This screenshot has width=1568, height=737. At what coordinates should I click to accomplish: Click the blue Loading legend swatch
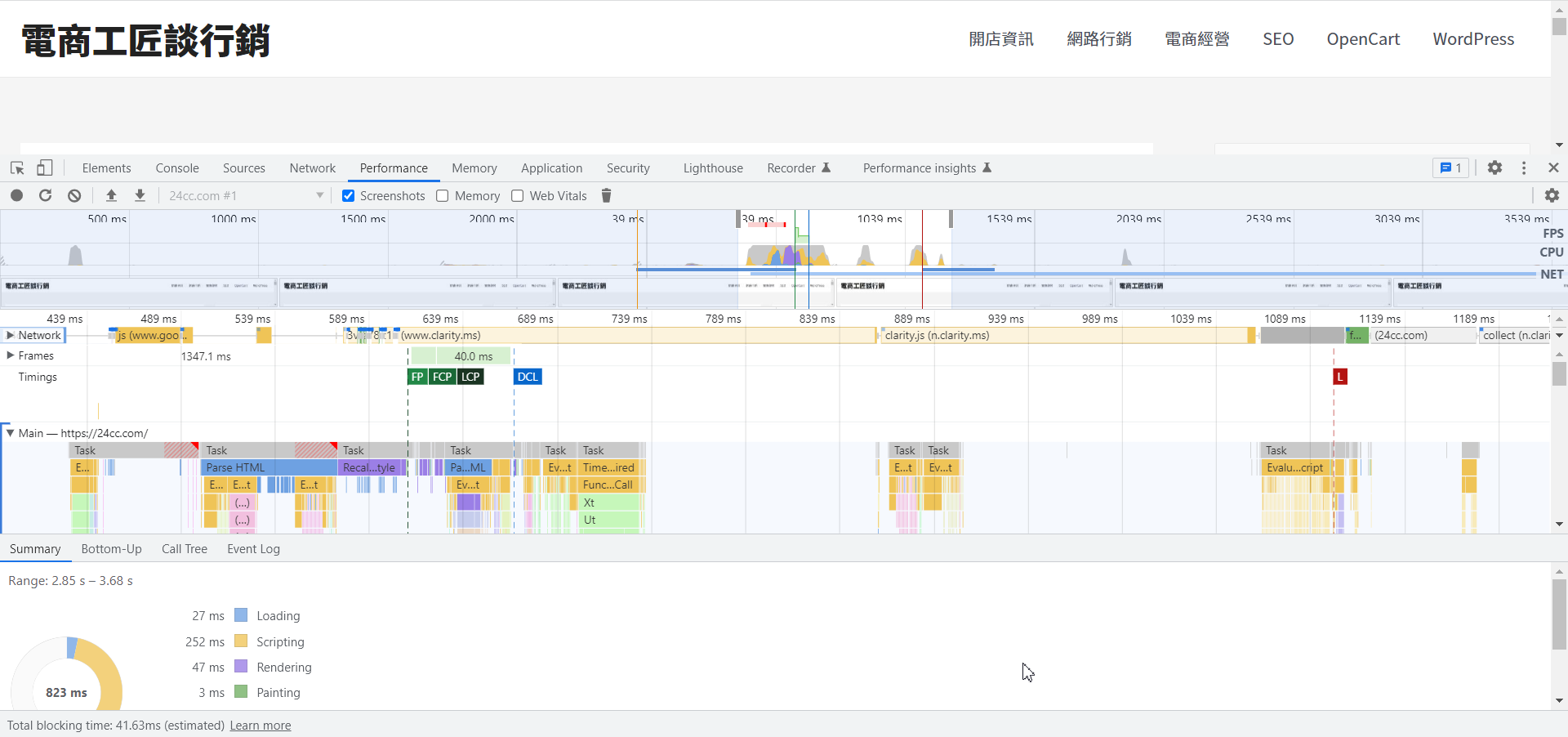tap(241, 615)
